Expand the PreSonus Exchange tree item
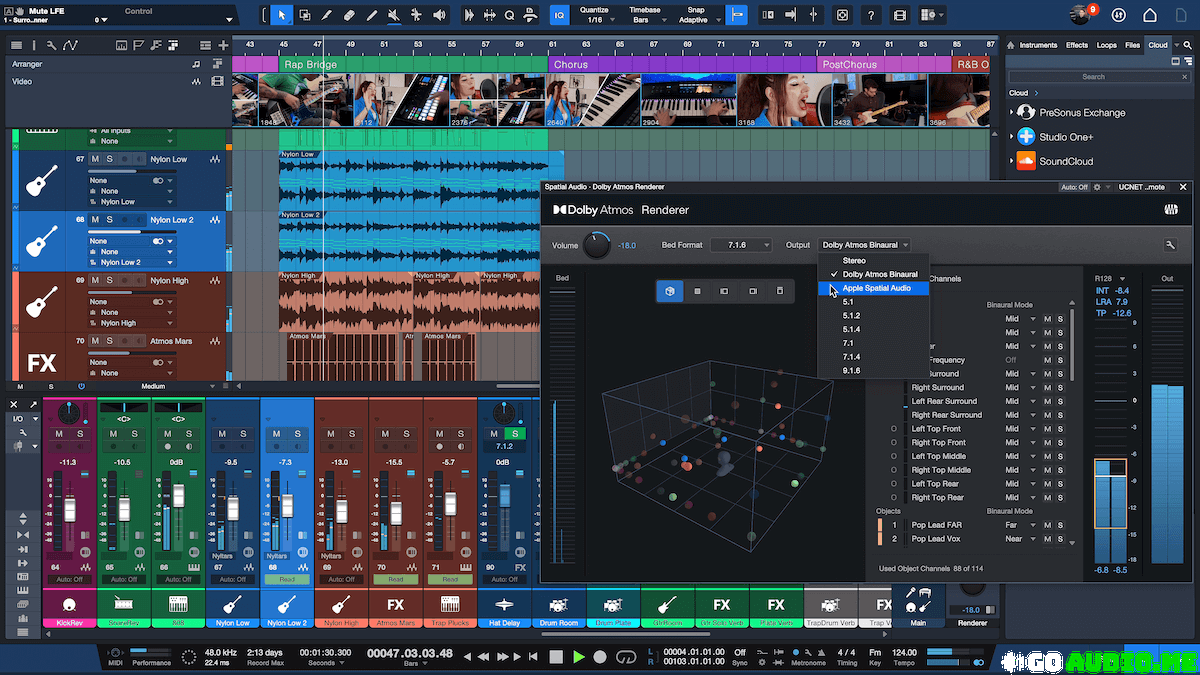Screen dimensions: 1200x675 coord(1011,113)
